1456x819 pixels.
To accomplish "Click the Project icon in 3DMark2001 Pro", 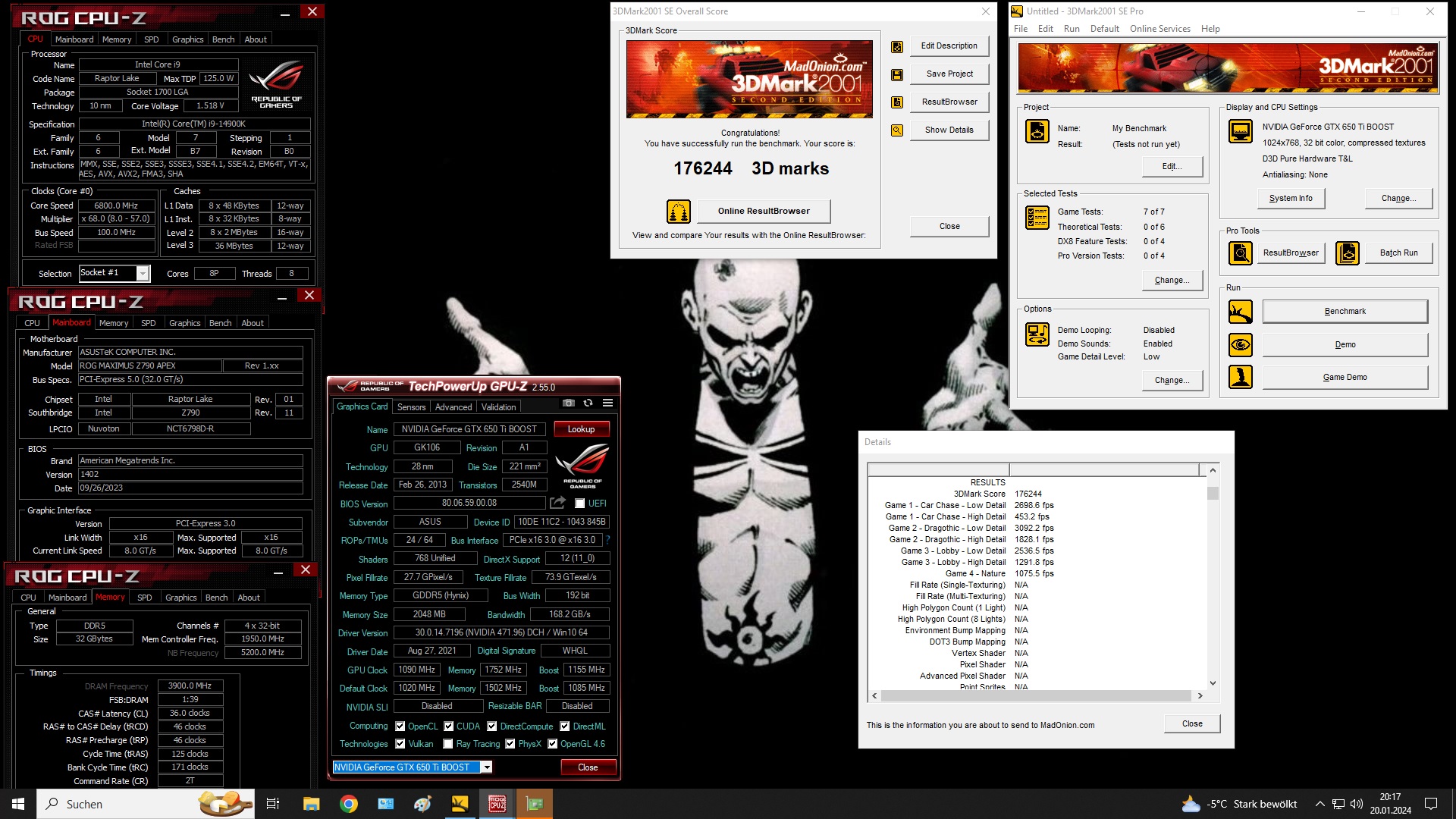I will pyautogui.click(x=1037, y=131).
